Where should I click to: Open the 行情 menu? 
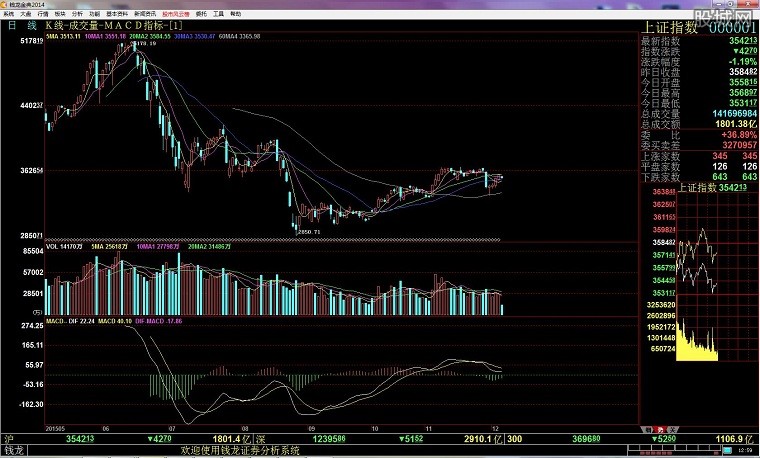[41, 15]
